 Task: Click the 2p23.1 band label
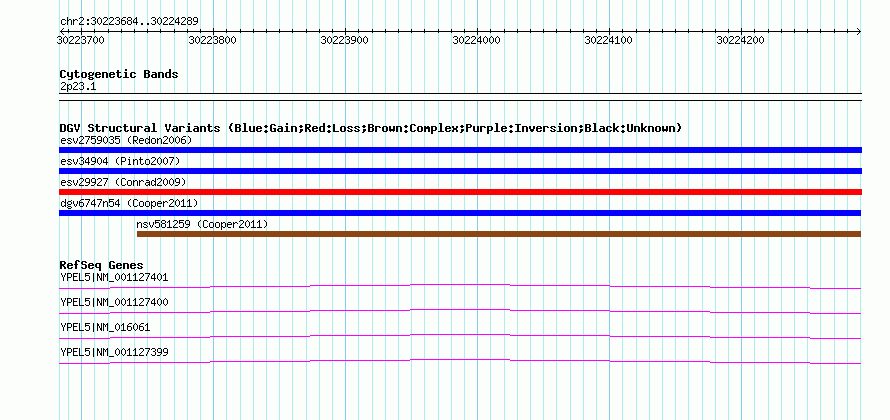pos(77,86)
